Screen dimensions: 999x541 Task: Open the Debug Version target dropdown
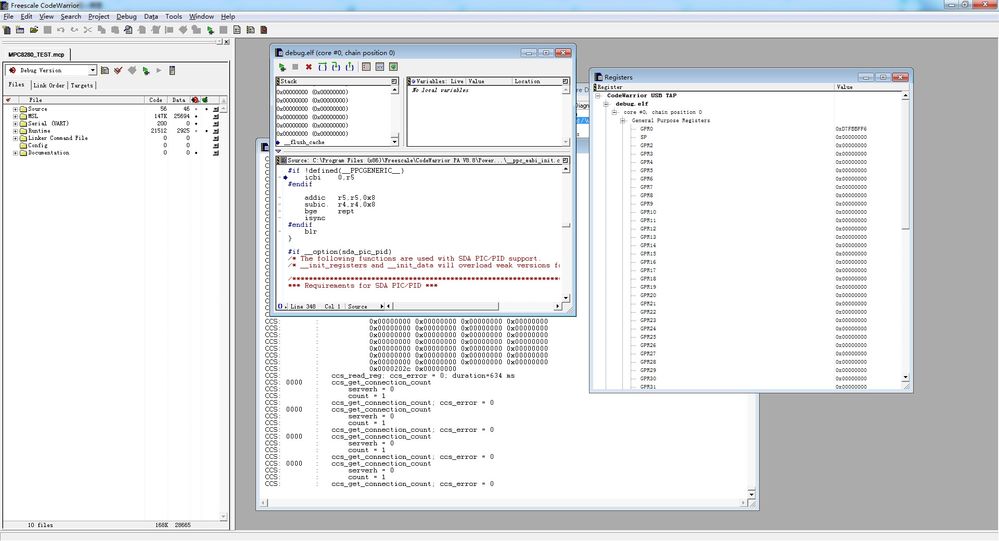pyautogui.click(x=92, y=70)
